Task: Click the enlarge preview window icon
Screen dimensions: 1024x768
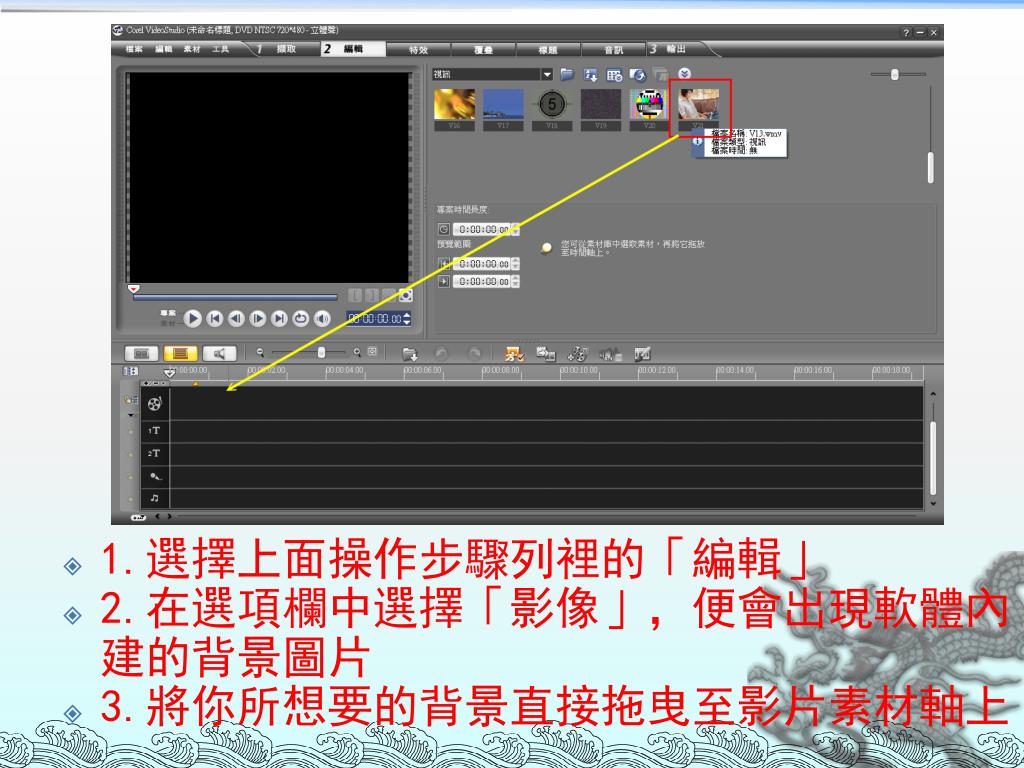Action: [x=406, y=295]
